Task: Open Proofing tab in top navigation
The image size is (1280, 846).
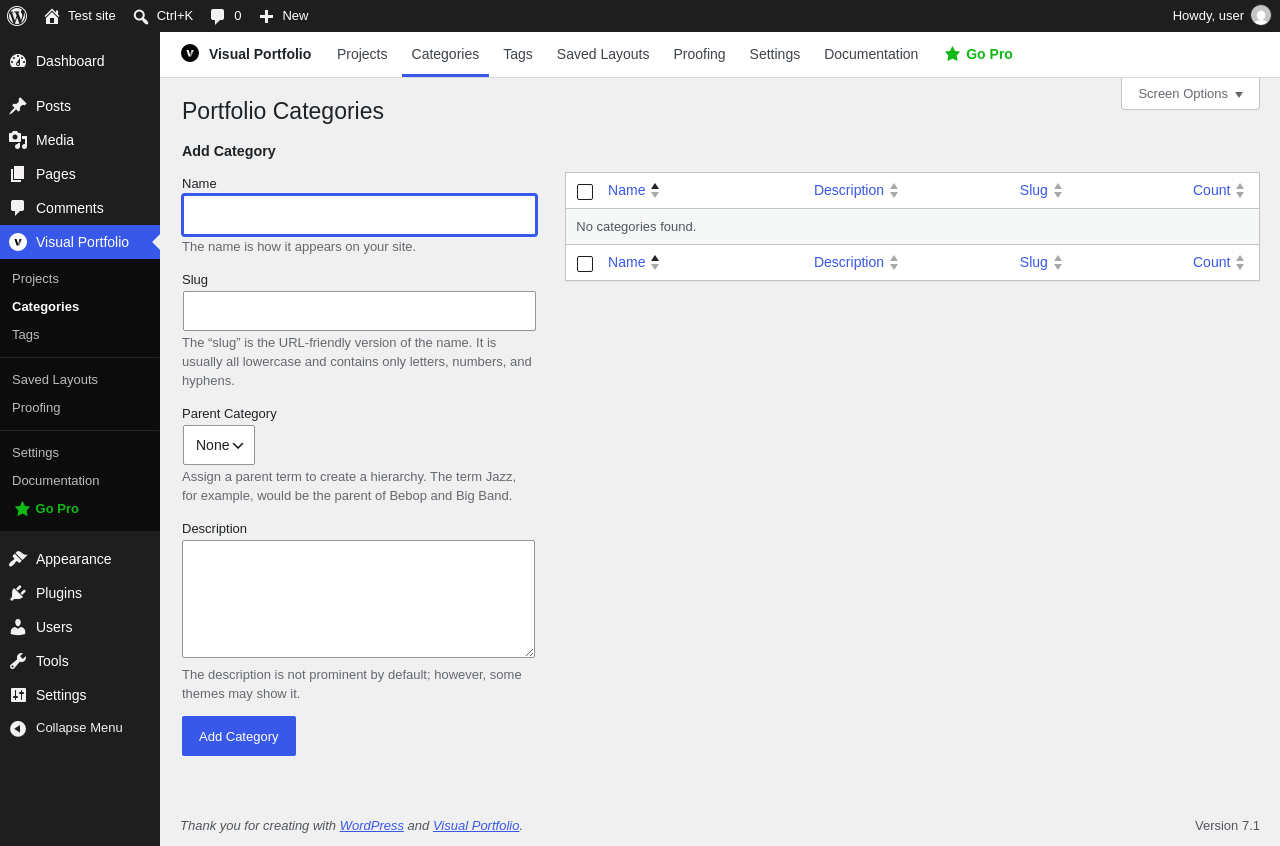Action: coord(699,54)
